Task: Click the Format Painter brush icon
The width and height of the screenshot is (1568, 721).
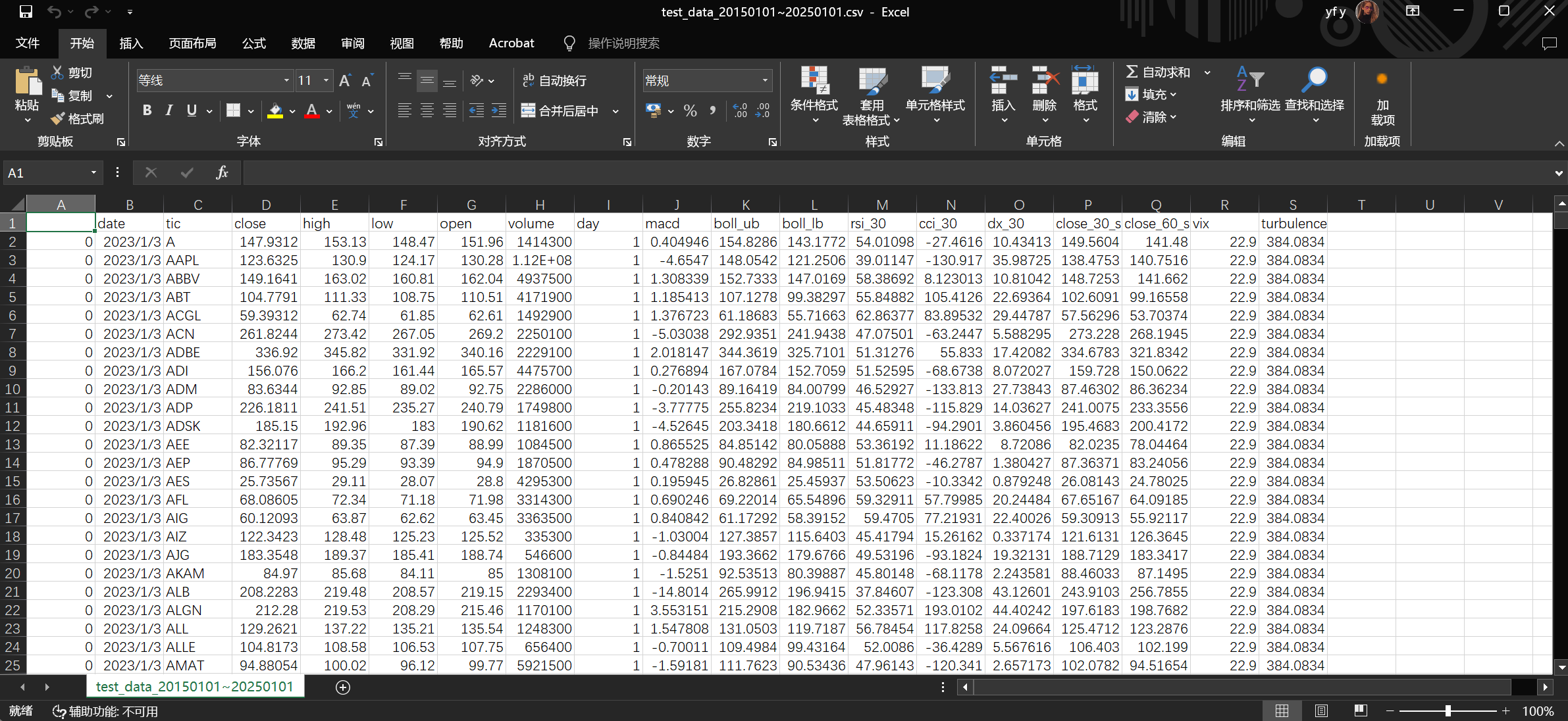Action: (x=59, y=119)
